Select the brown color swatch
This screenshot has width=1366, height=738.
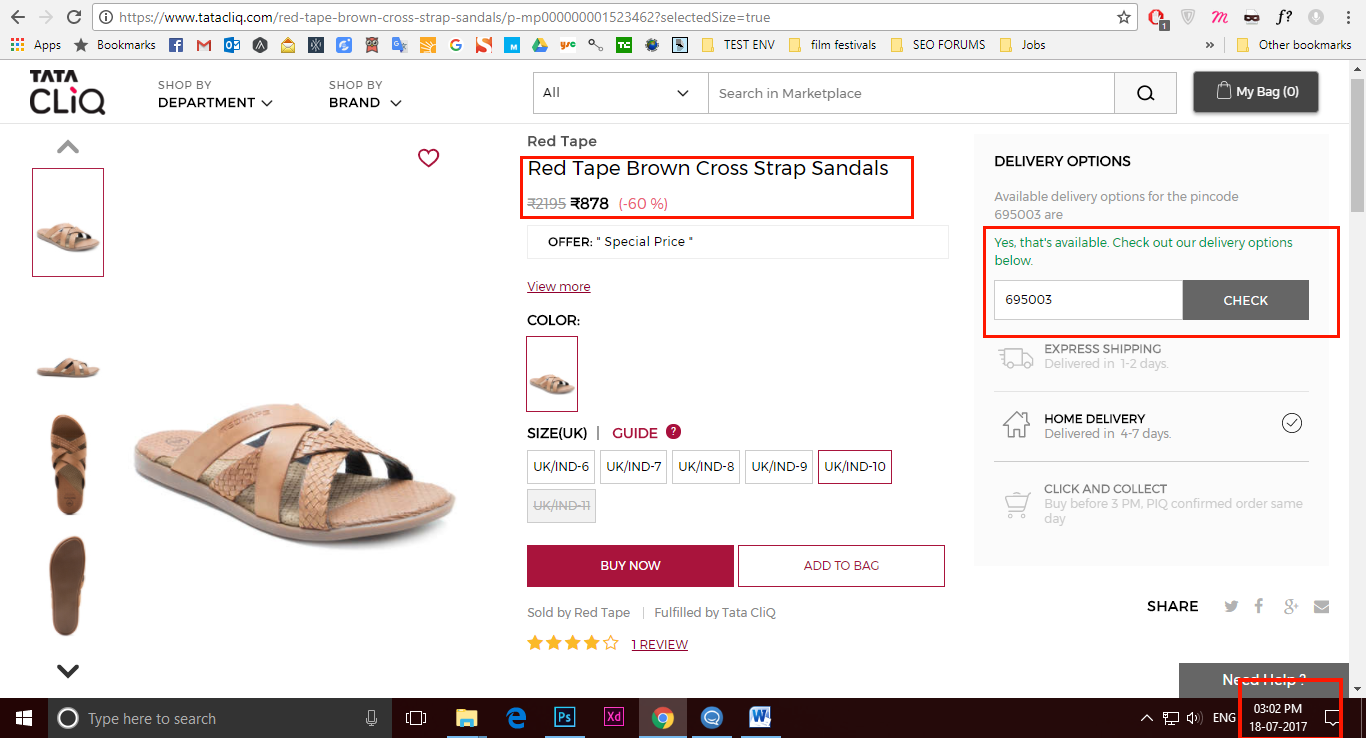pyautogui.click(x=552, y=374)
